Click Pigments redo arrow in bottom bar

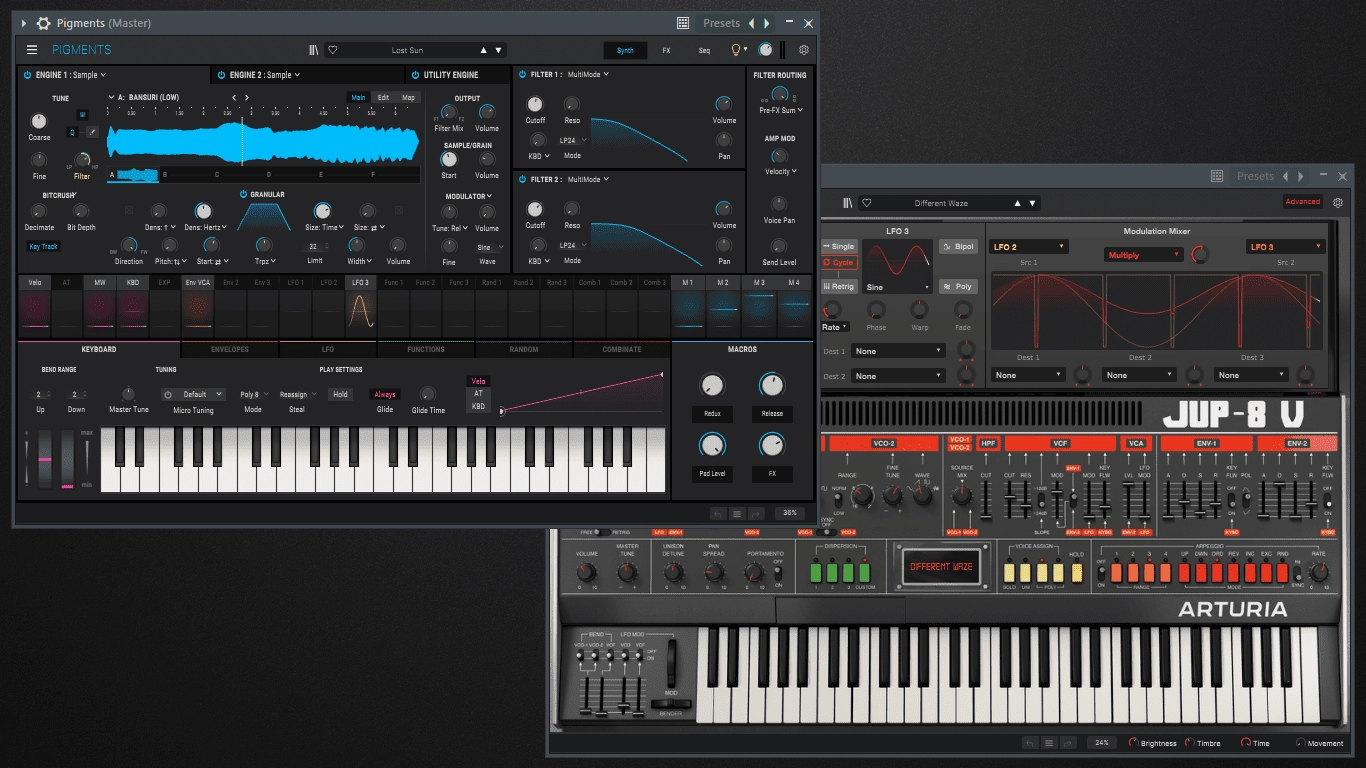757,513
